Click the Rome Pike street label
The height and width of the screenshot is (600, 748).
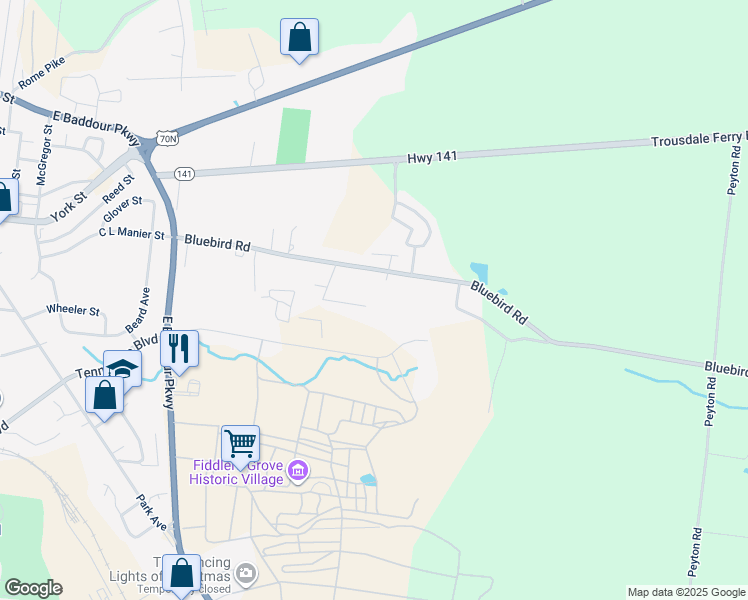[x=42, y=73]
